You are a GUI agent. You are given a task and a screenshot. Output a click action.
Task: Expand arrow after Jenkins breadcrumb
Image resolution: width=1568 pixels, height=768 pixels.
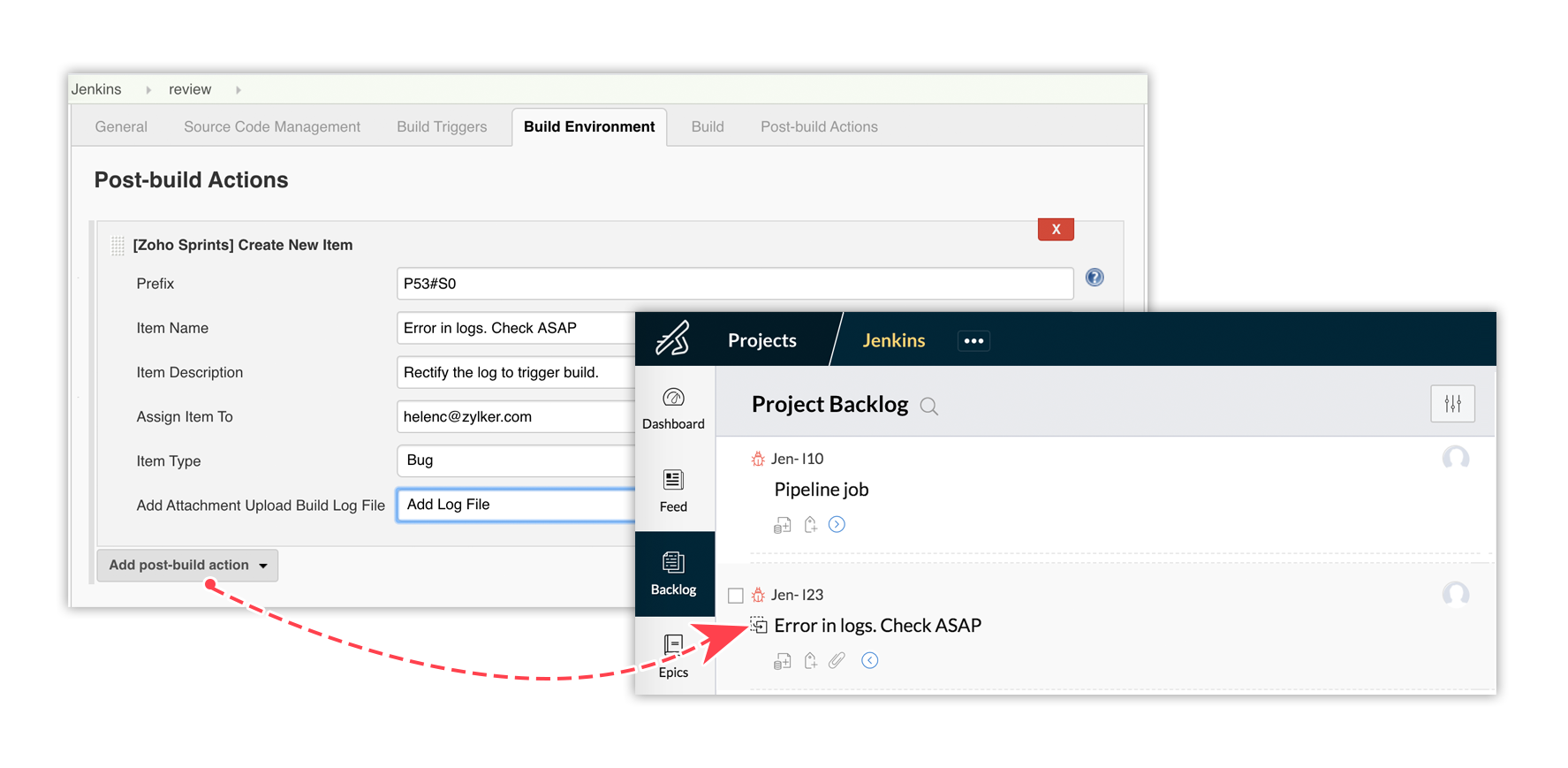(148, 90)
